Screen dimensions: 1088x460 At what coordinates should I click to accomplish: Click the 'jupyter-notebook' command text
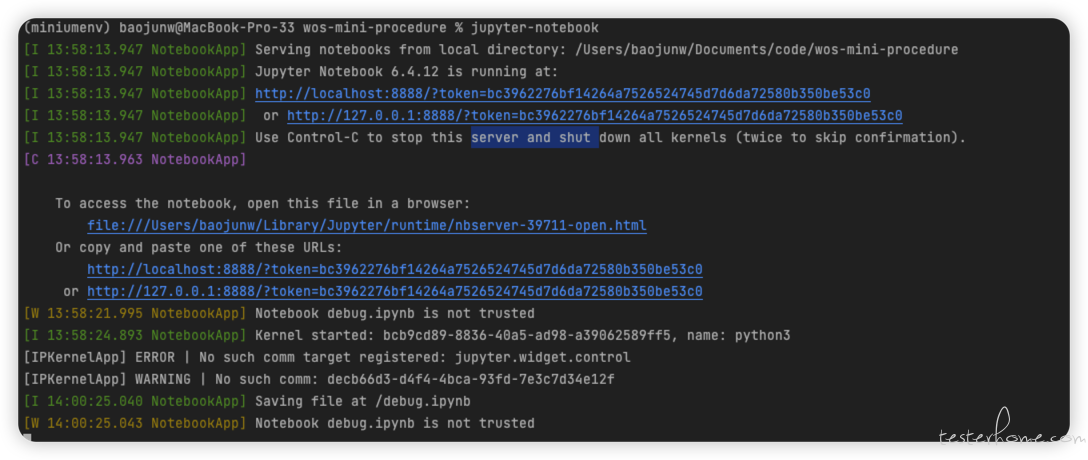535,28
